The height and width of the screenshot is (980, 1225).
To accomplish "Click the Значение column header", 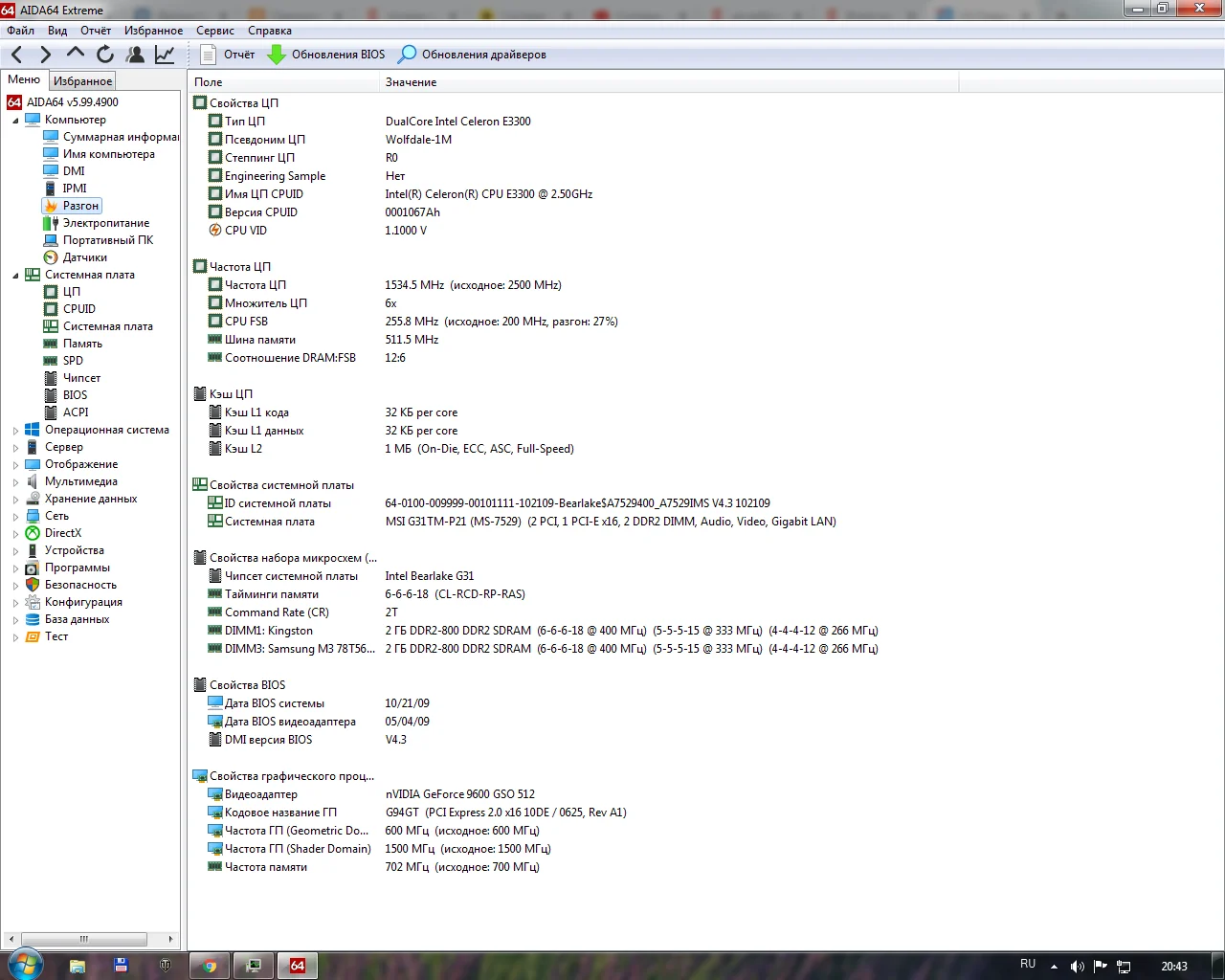I will [412, 82].
